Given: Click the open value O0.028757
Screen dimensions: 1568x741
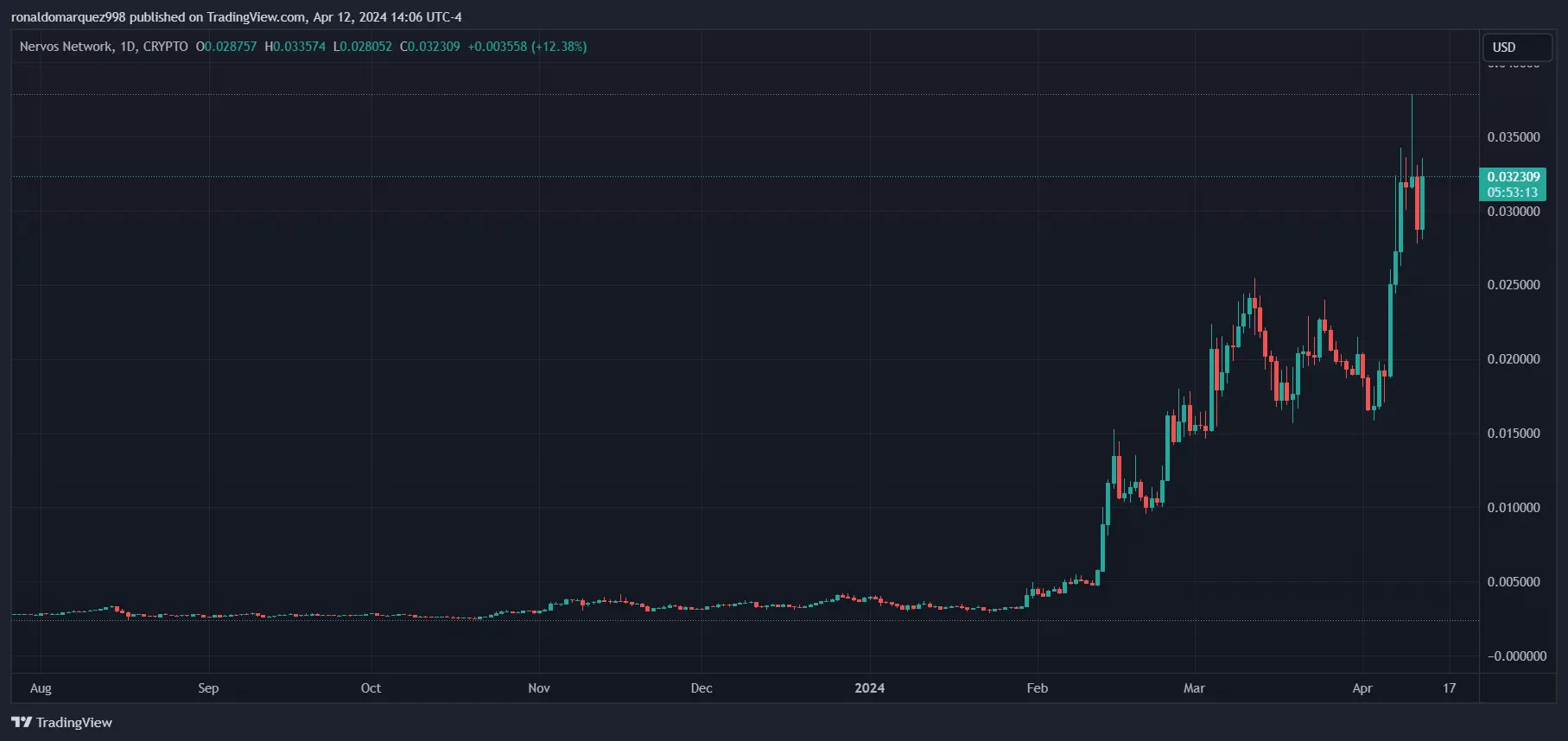Looking at the screenshot, I should pyautogui.click(x=226, y=47).
